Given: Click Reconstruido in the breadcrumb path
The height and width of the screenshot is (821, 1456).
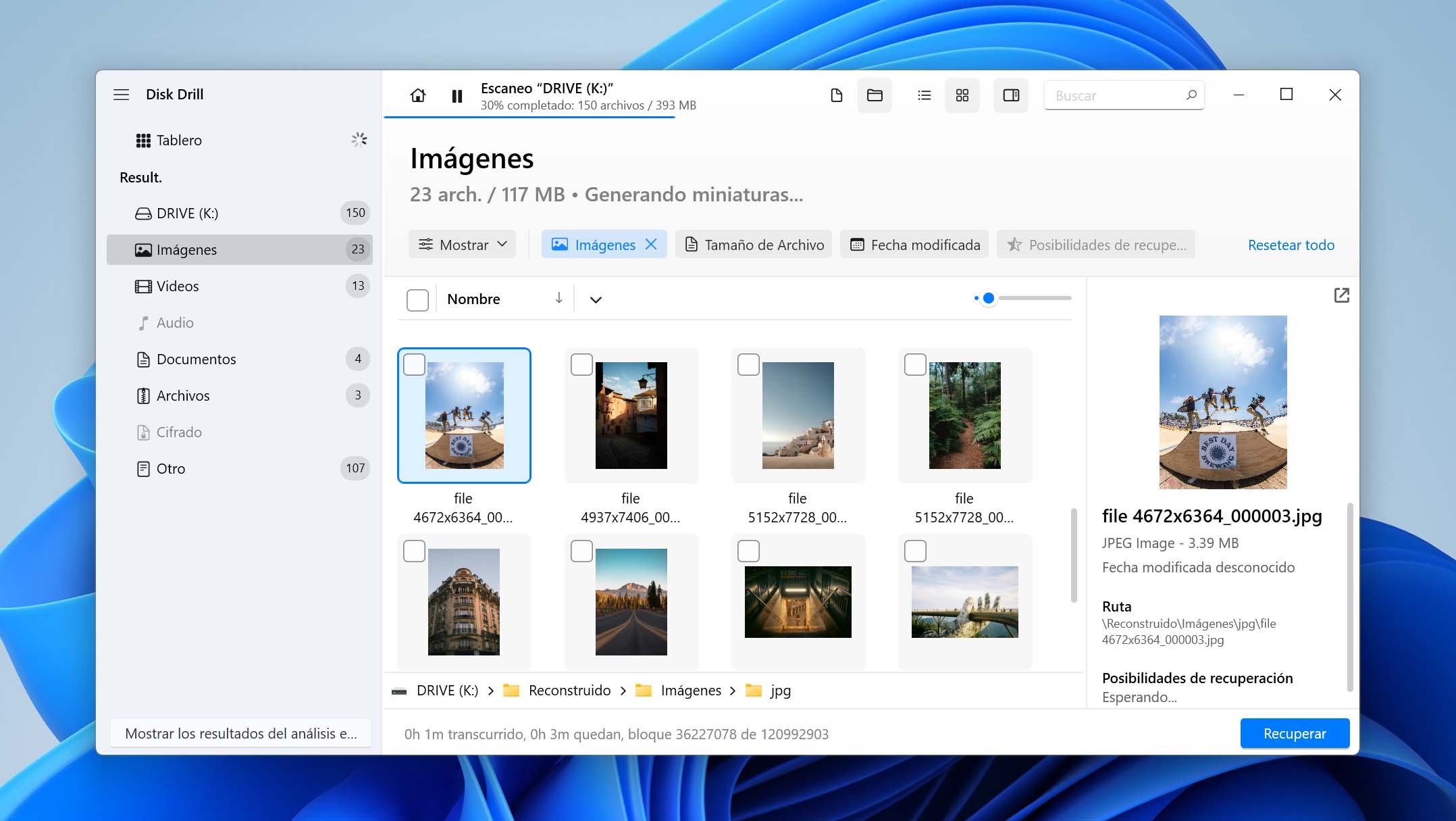Looking at the screenshot, I should point(569,691).
